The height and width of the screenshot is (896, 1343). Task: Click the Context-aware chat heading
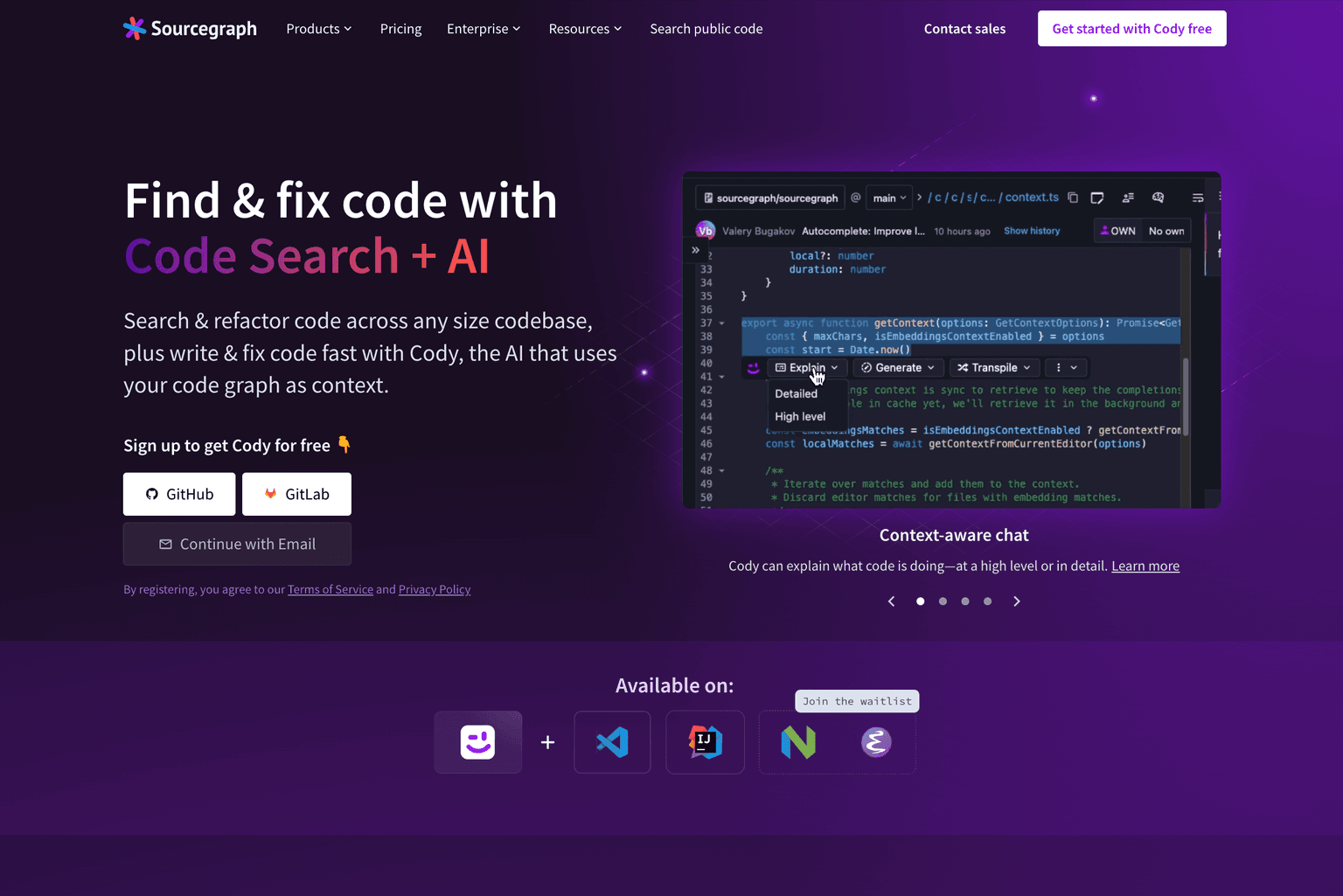coord(954,535)
